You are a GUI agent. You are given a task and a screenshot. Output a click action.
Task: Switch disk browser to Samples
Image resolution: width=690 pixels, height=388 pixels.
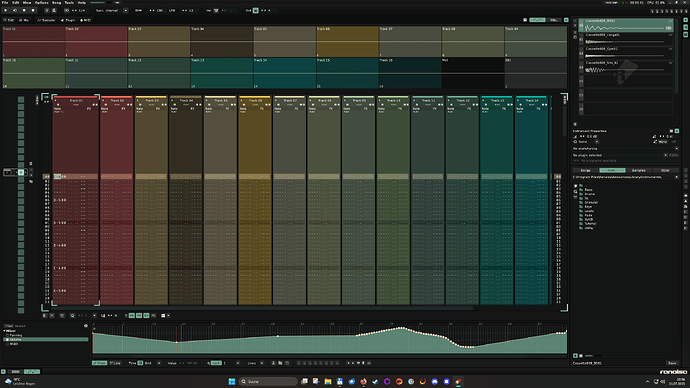(x=639, y=170)
